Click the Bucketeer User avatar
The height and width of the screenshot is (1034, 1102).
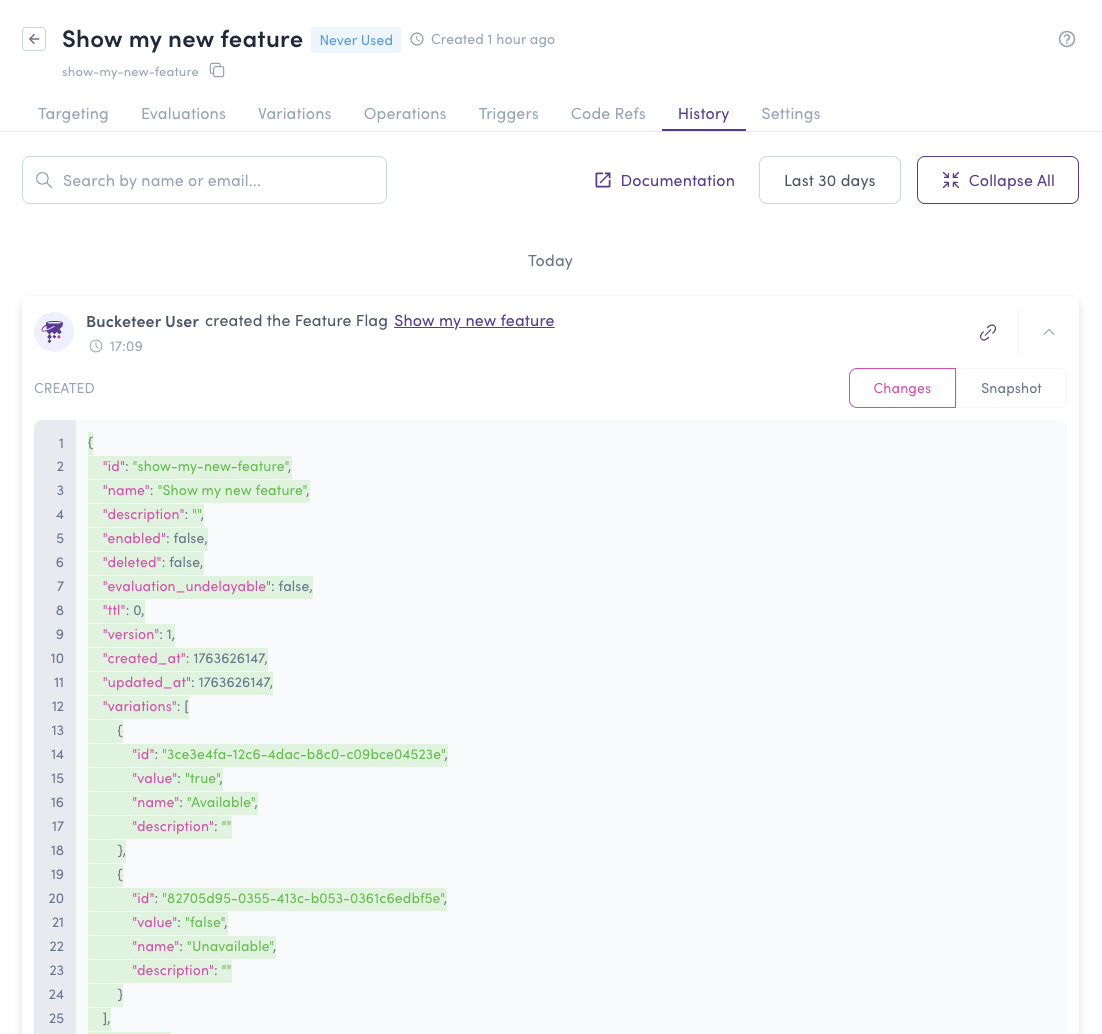click(54, 332)
